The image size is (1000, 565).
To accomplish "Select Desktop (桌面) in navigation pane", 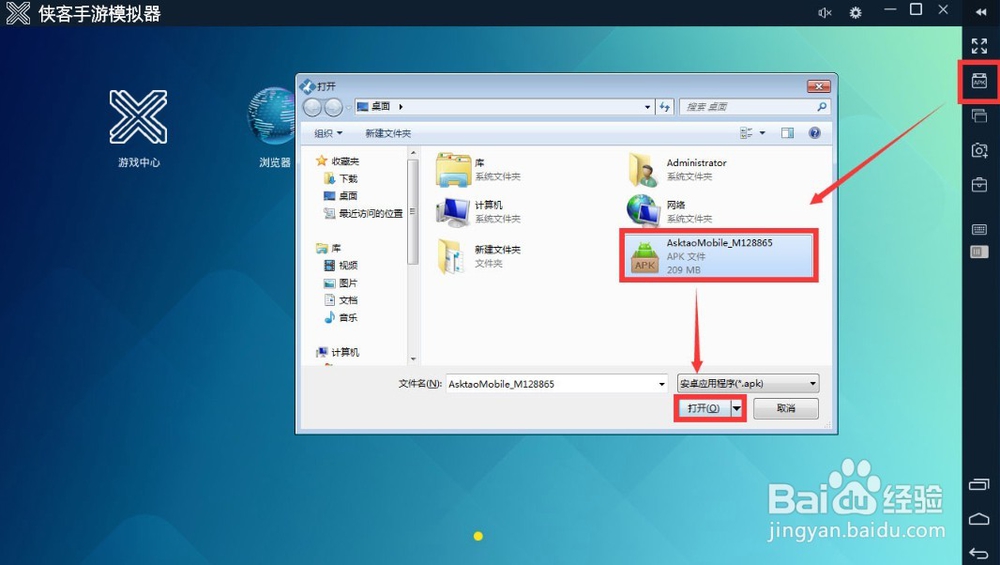I will pos(341,196).
